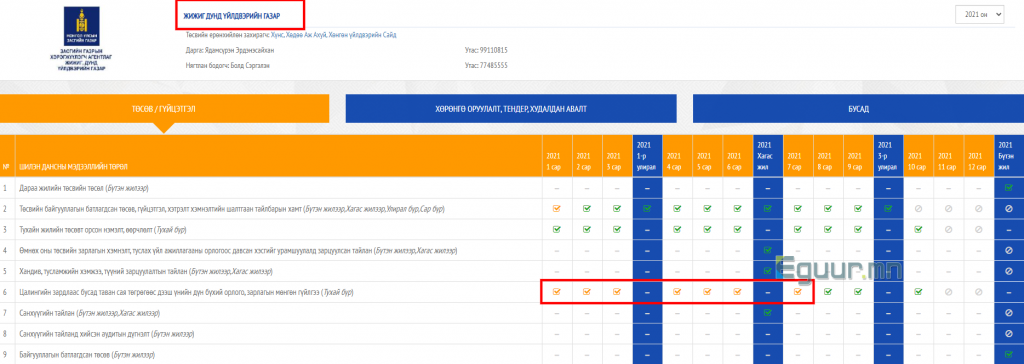
Task: Click row 6 orange check under 2021 1 сар
Action: coord(556,292)
